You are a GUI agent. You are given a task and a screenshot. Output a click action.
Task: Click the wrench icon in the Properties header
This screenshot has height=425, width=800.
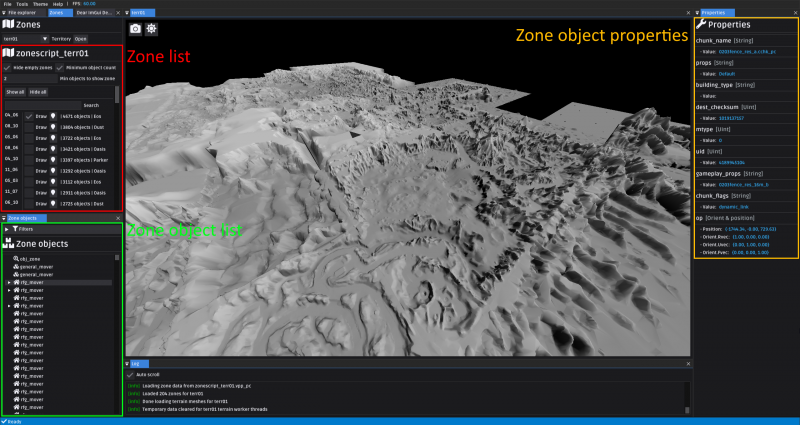coord(701,23)
